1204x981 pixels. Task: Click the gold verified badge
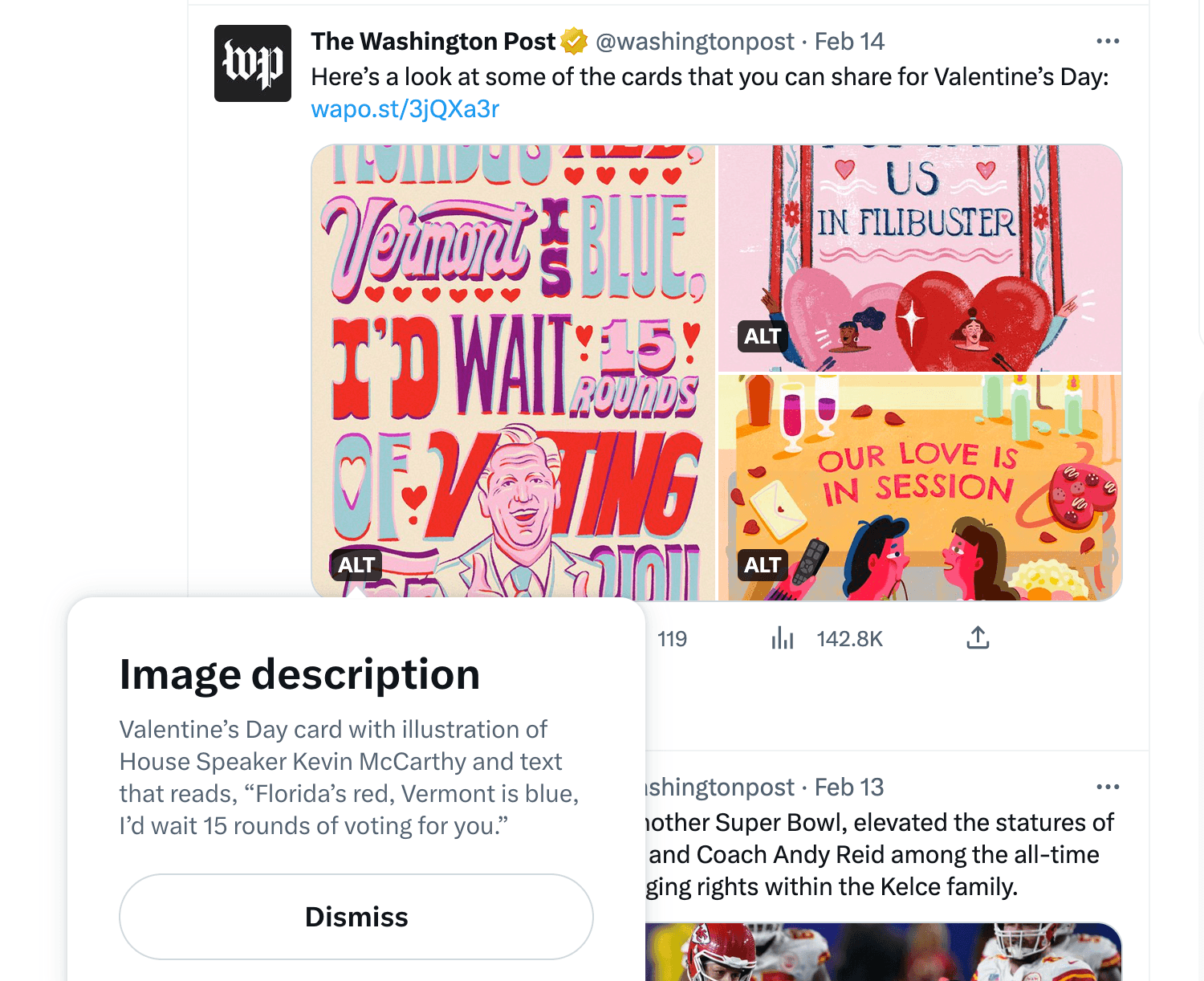coord(573,40)
